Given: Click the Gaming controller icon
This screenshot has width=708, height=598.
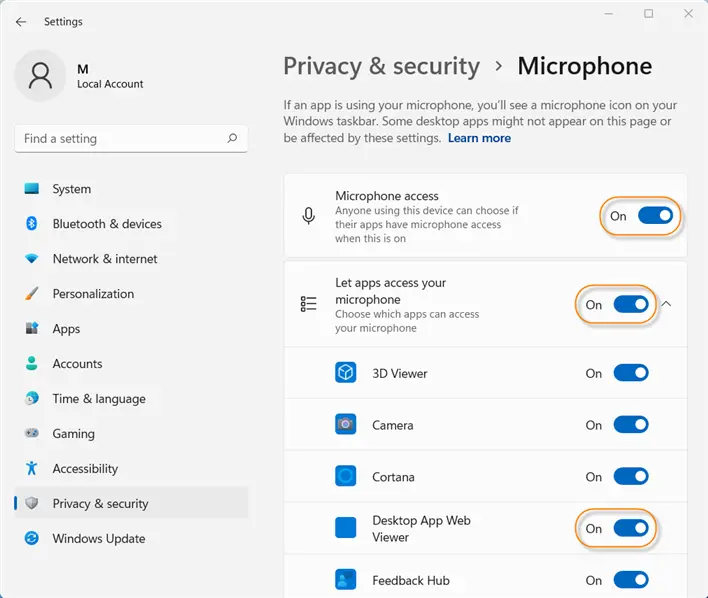Looking at the screenshot, I should pos(32,433).
